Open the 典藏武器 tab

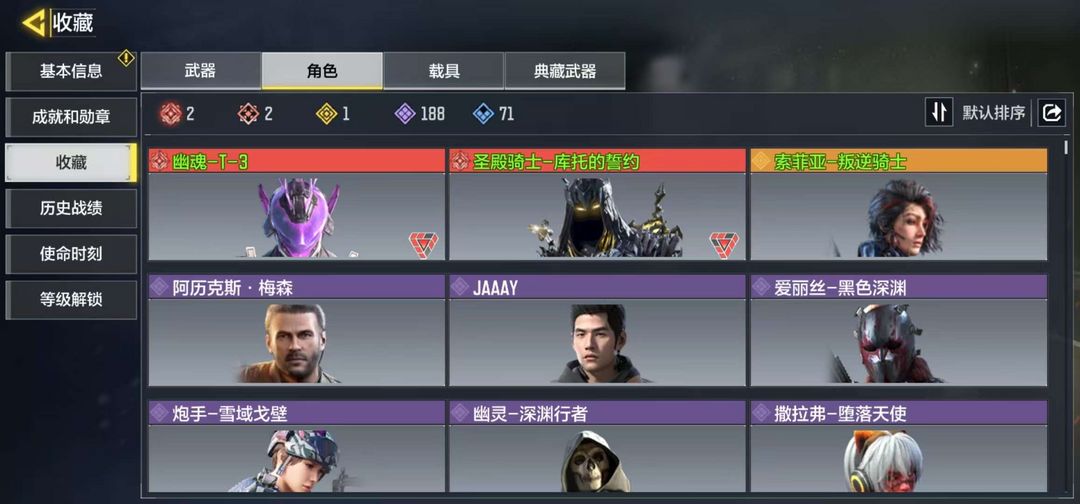[x=565, y=71]
